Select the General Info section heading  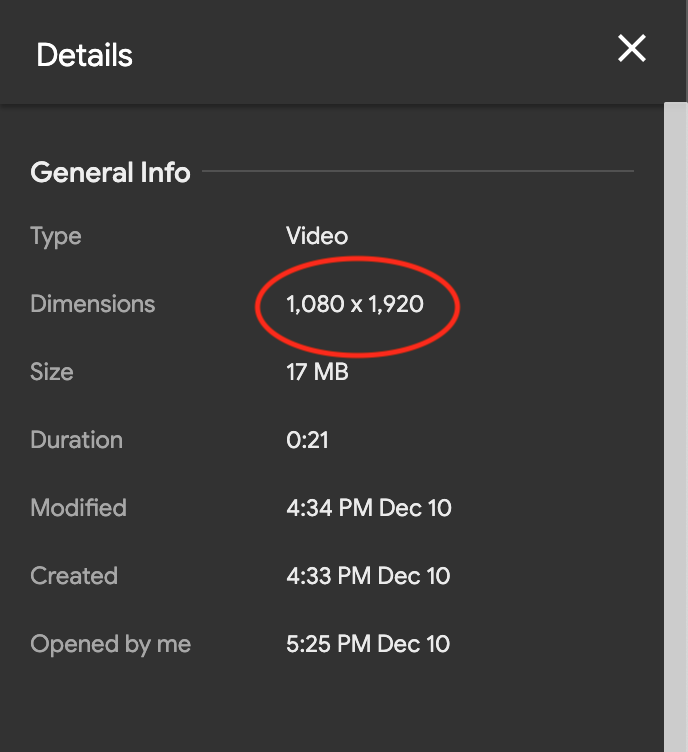[110, 173]
